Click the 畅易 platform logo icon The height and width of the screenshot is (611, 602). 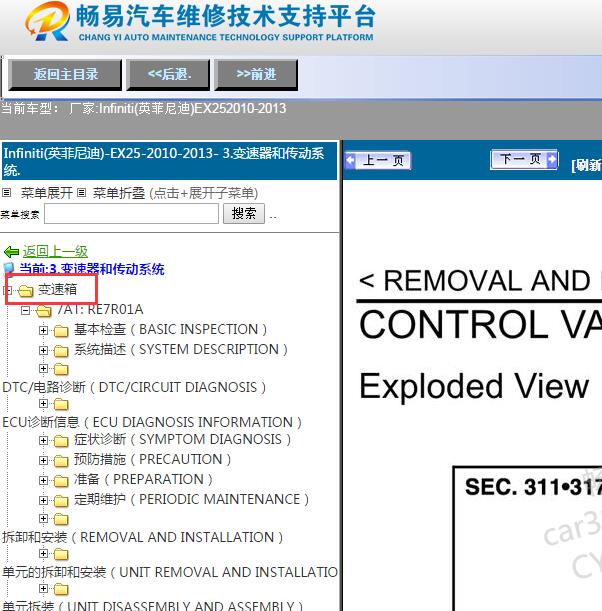48,21
